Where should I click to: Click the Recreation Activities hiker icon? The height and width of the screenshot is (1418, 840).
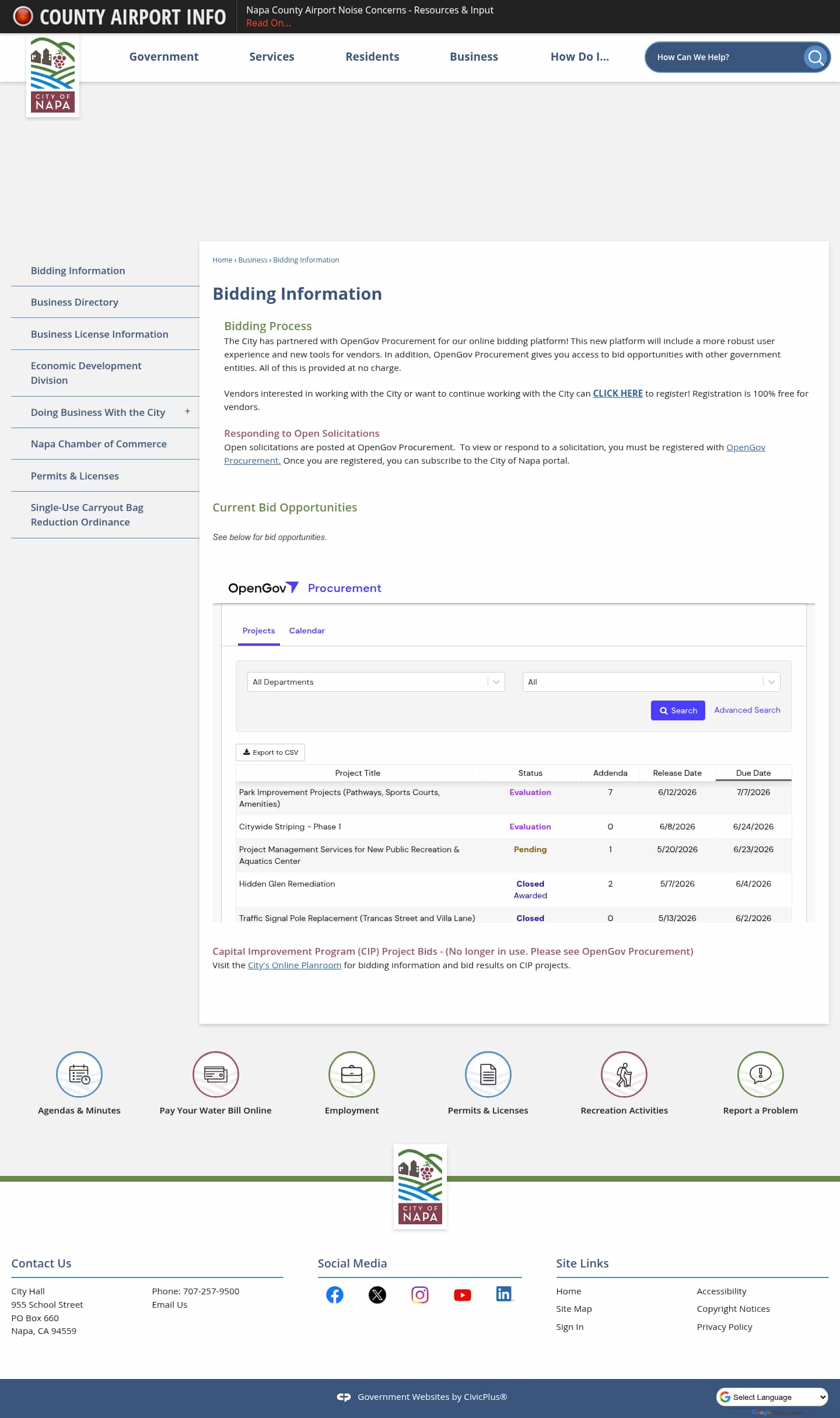pyautogui.click(x=624, y=1074)
